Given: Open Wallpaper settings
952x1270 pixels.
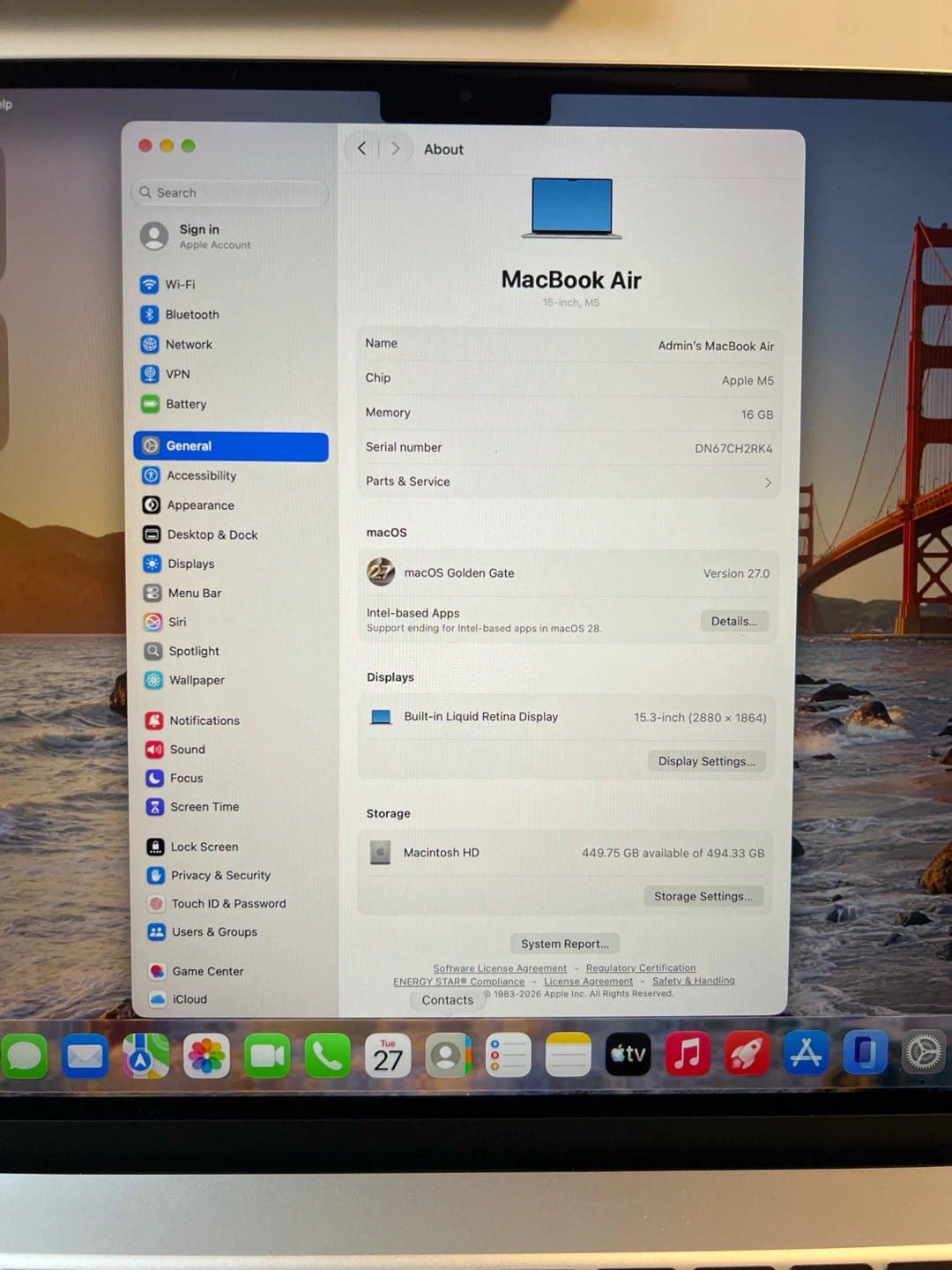Looking at the screenshot, I should coord(234,680).
